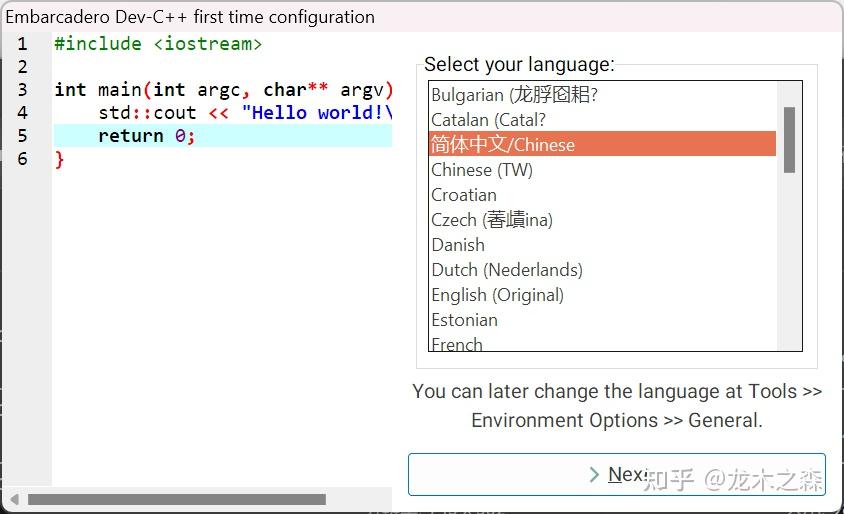Click the int main code line
This screenshot has height=514, width=844.
(x=223, y=89)
